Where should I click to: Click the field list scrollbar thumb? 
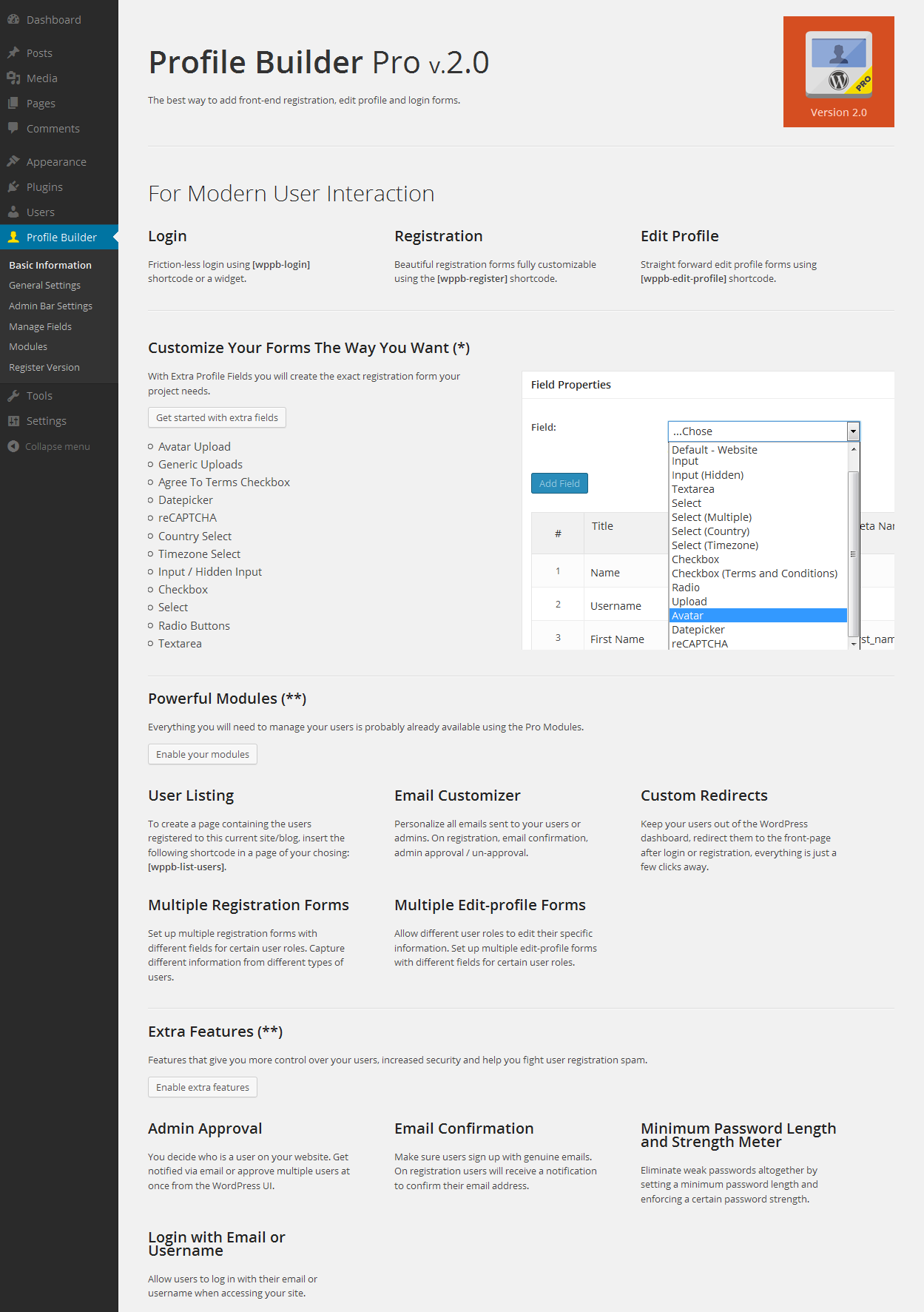(x=853, y=554)
